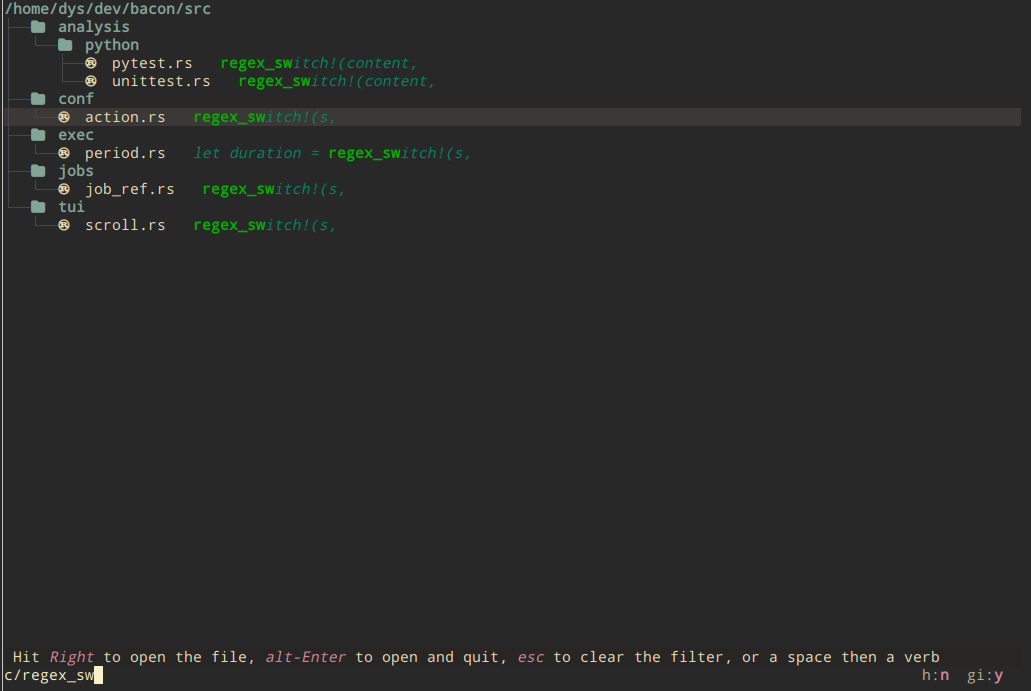Click the Rust icon beside scroll.rs
Screen dimensions: 1031x691
[64, 225]
